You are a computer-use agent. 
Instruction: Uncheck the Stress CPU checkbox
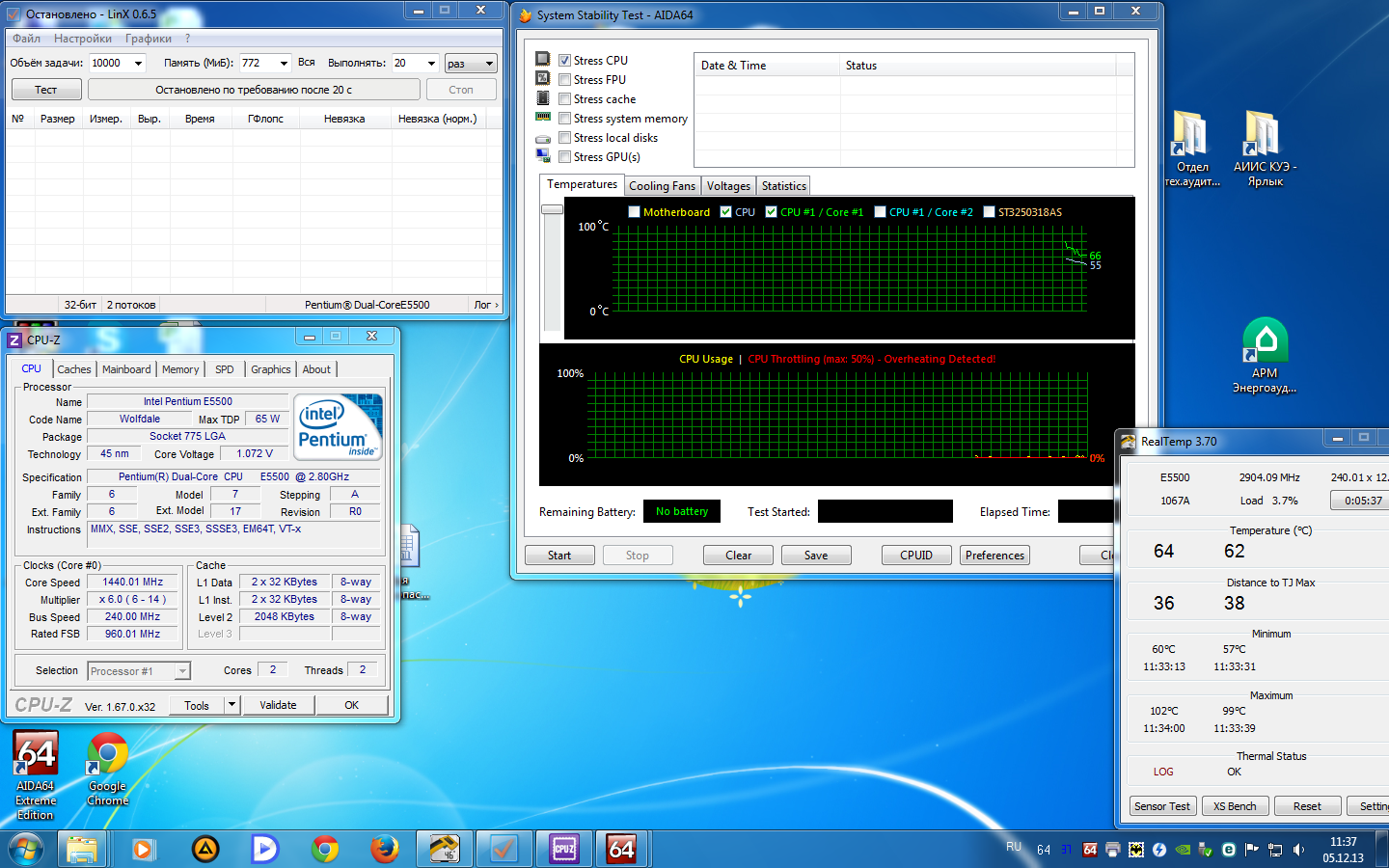(x=565, y=60)
